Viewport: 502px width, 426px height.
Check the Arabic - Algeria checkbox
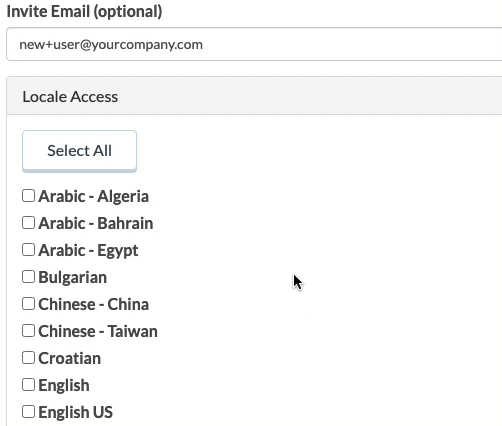point(28,196)
